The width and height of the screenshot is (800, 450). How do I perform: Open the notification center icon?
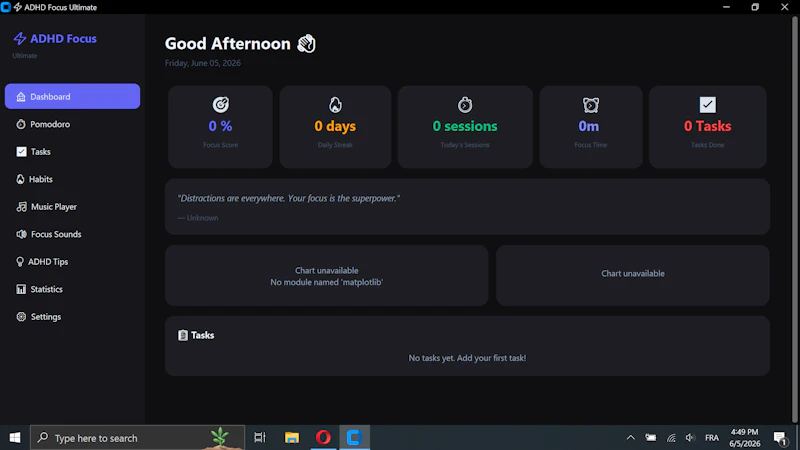[x=780, y=438]
